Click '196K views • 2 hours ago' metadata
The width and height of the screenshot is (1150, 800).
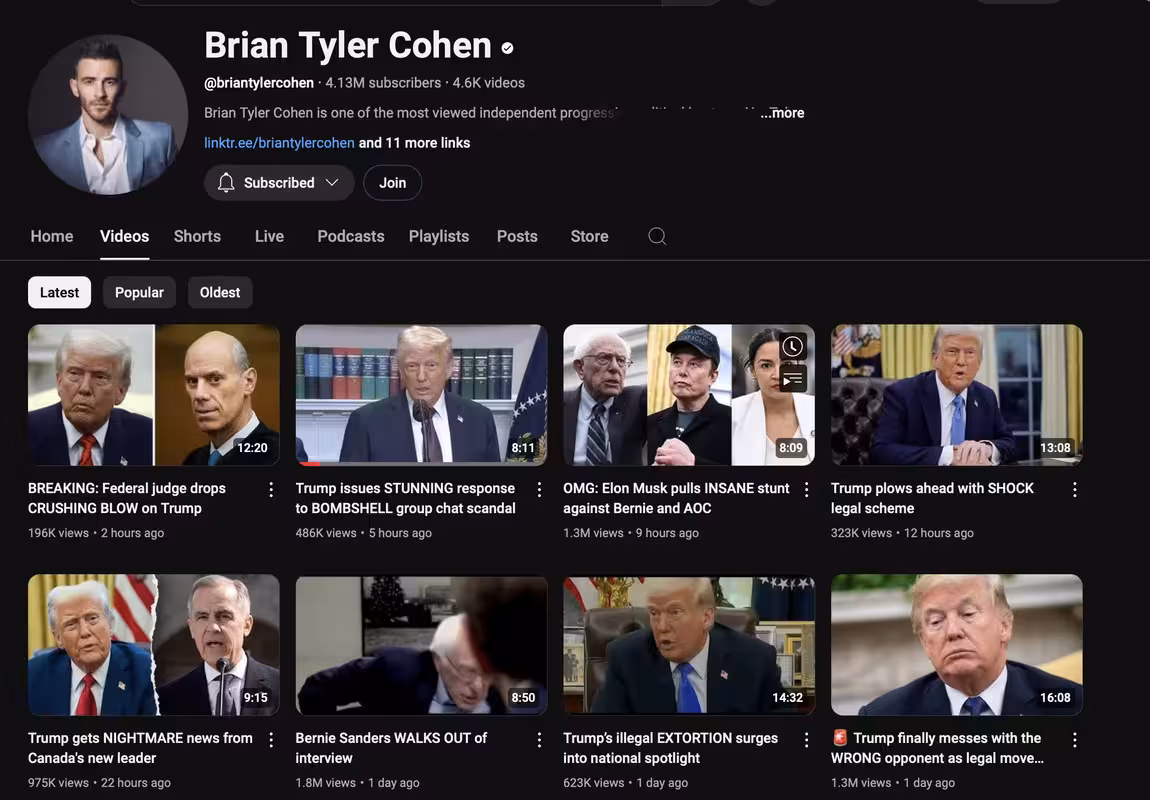coord(96,533)
